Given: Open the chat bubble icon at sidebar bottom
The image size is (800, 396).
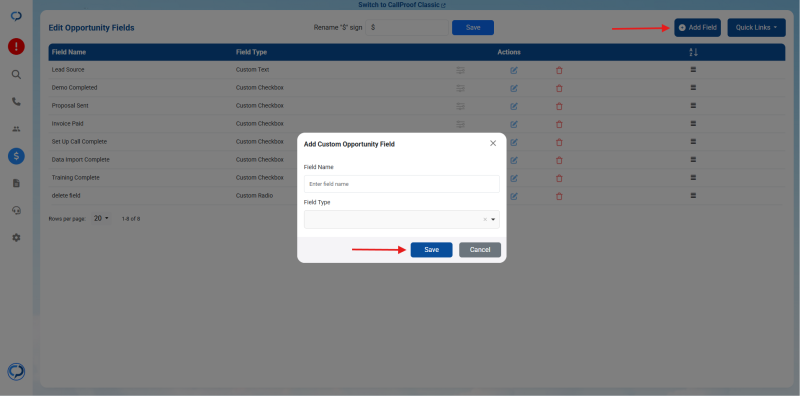Looking at the screenshot, I should [x=16, y=372].
